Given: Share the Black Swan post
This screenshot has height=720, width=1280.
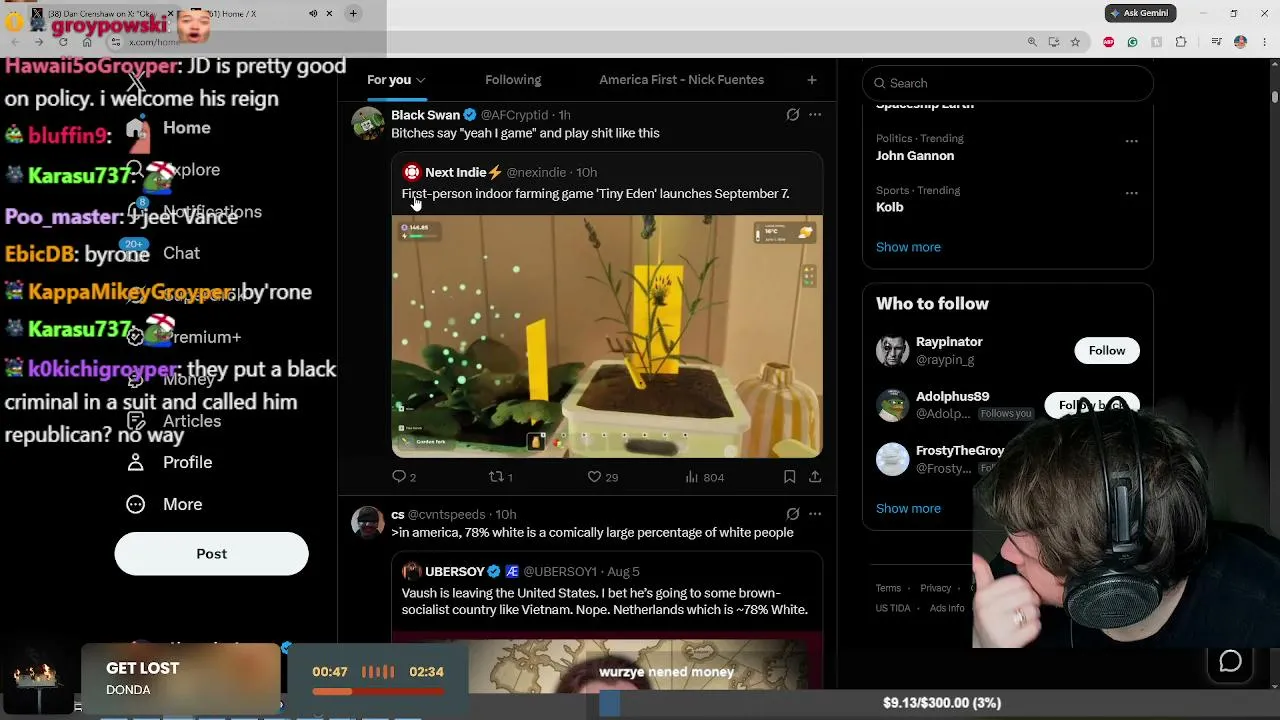Looking at the screenshot, I should (815, 477).
